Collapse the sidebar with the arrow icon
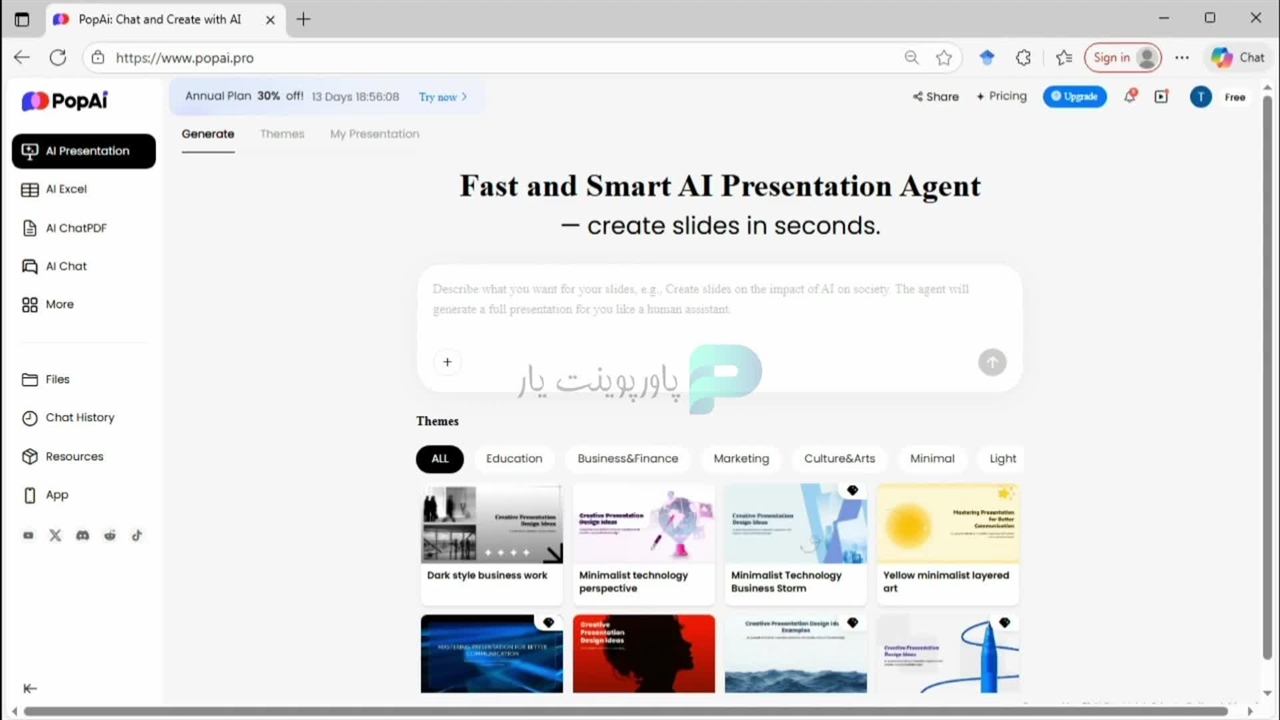This screenshot has height=720, width=1280. pyautogui.click(x=30, y=688)
